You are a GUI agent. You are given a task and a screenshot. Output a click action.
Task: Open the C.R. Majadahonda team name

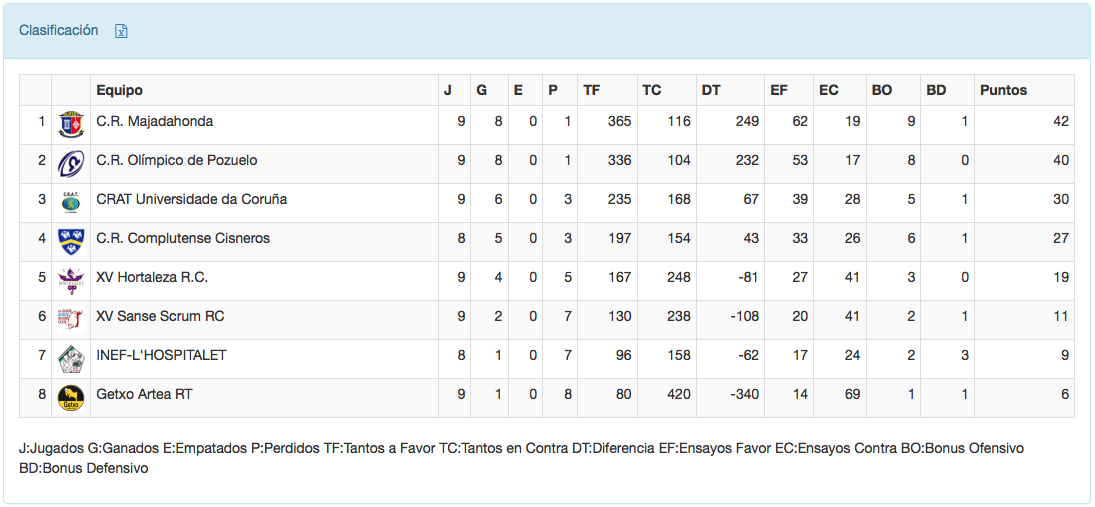tap(155, 121)
